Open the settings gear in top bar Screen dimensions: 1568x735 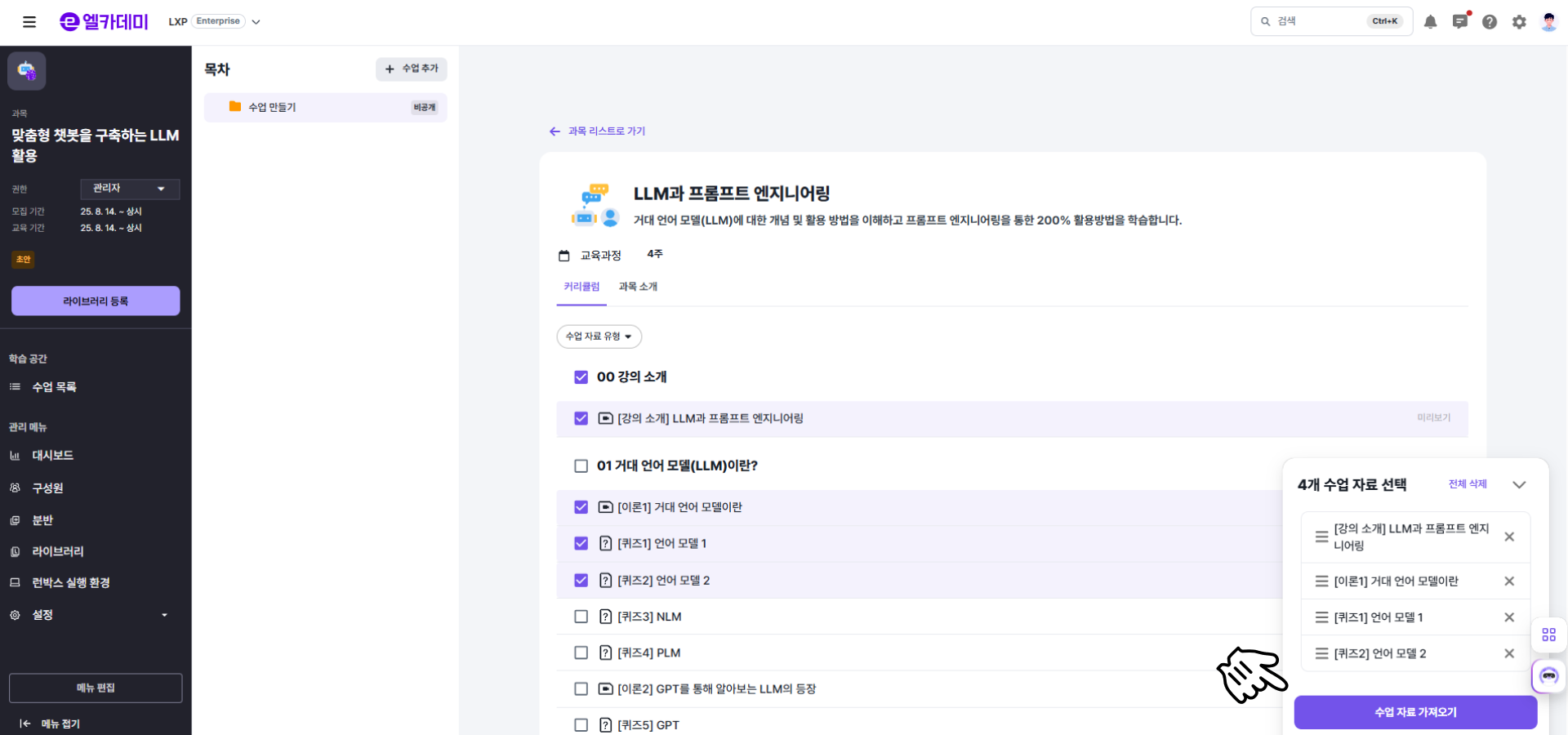pyautogui.click(x=1519, y=22)
